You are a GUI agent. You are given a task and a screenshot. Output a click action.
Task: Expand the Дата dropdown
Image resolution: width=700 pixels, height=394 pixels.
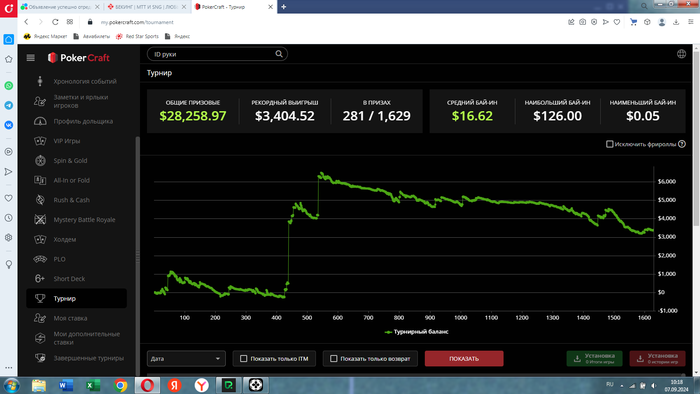tap(186, 358)
